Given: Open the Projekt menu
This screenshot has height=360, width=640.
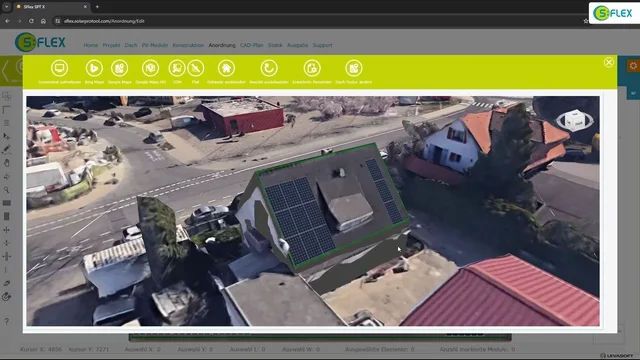Looking at the screenshot, I should [111, 45].
